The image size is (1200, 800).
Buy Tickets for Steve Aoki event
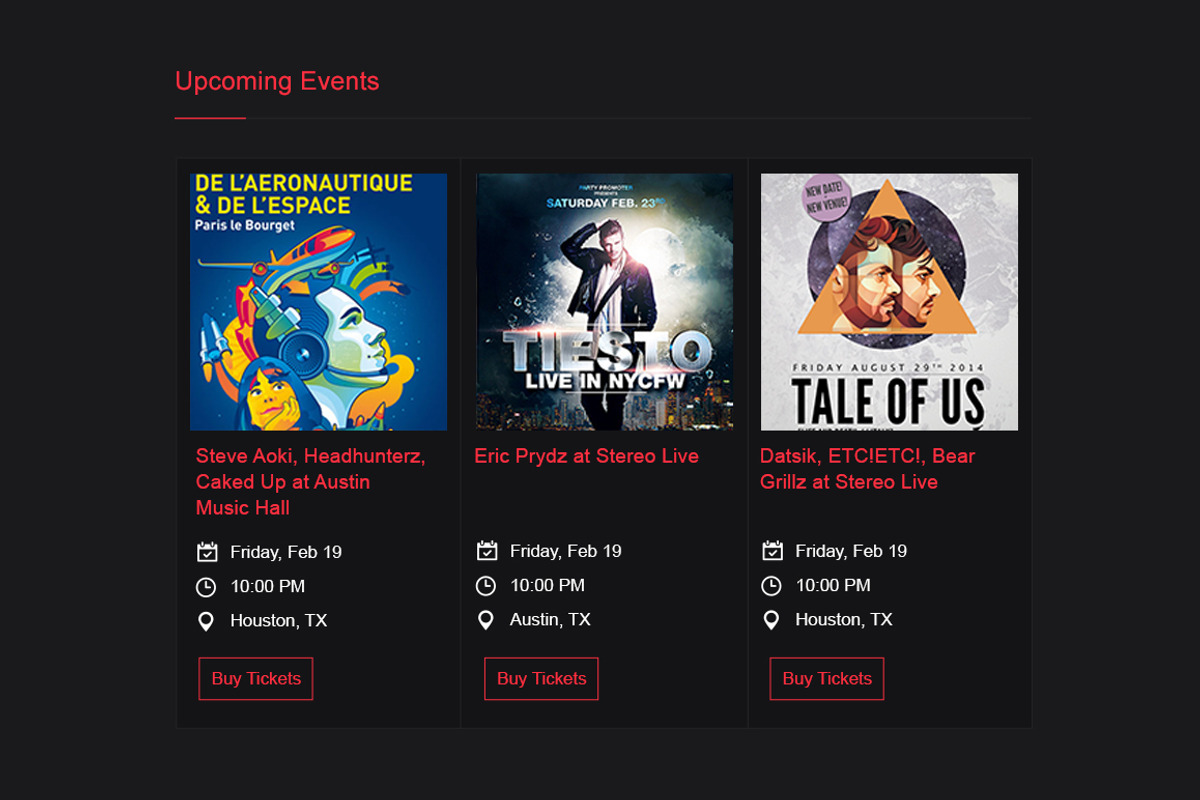tap(256, 679)
